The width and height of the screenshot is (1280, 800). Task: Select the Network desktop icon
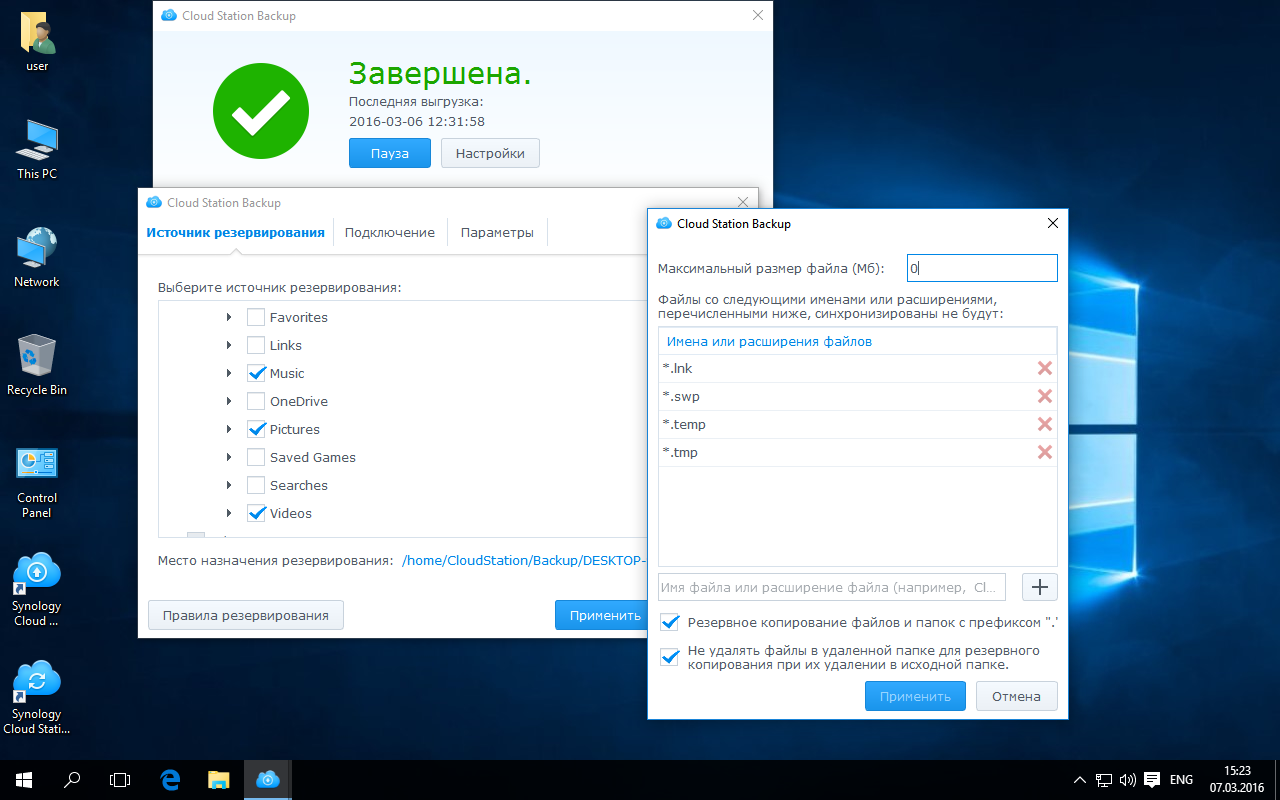[x=37, y=258]
